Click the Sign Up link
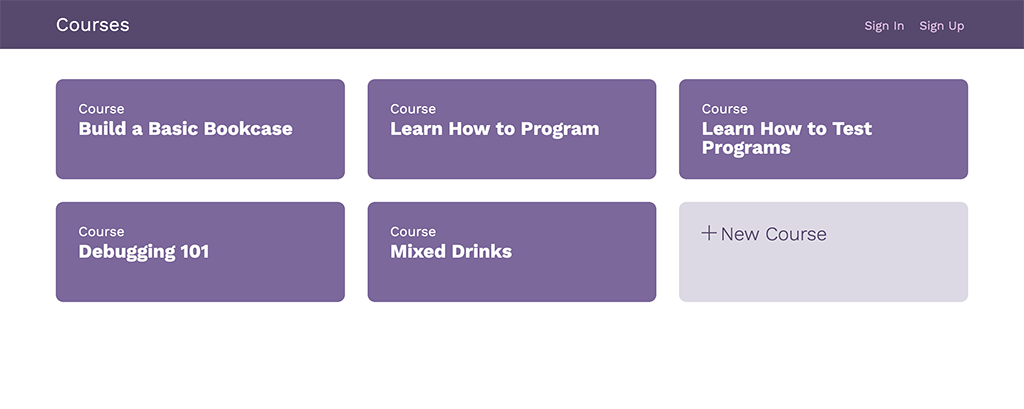Viewport: 1024px width, 409px height. tap(941, 26)
